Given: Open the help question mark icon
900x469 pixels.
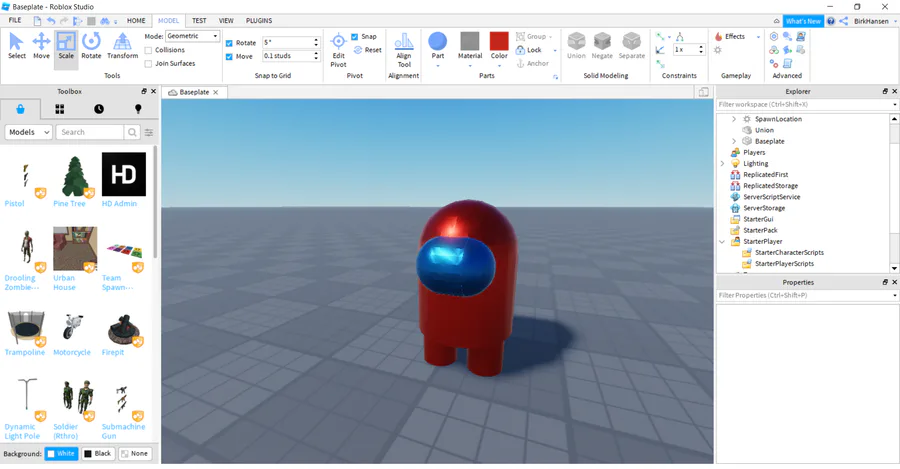Looking at the screenshot, I should click(831, 21).
